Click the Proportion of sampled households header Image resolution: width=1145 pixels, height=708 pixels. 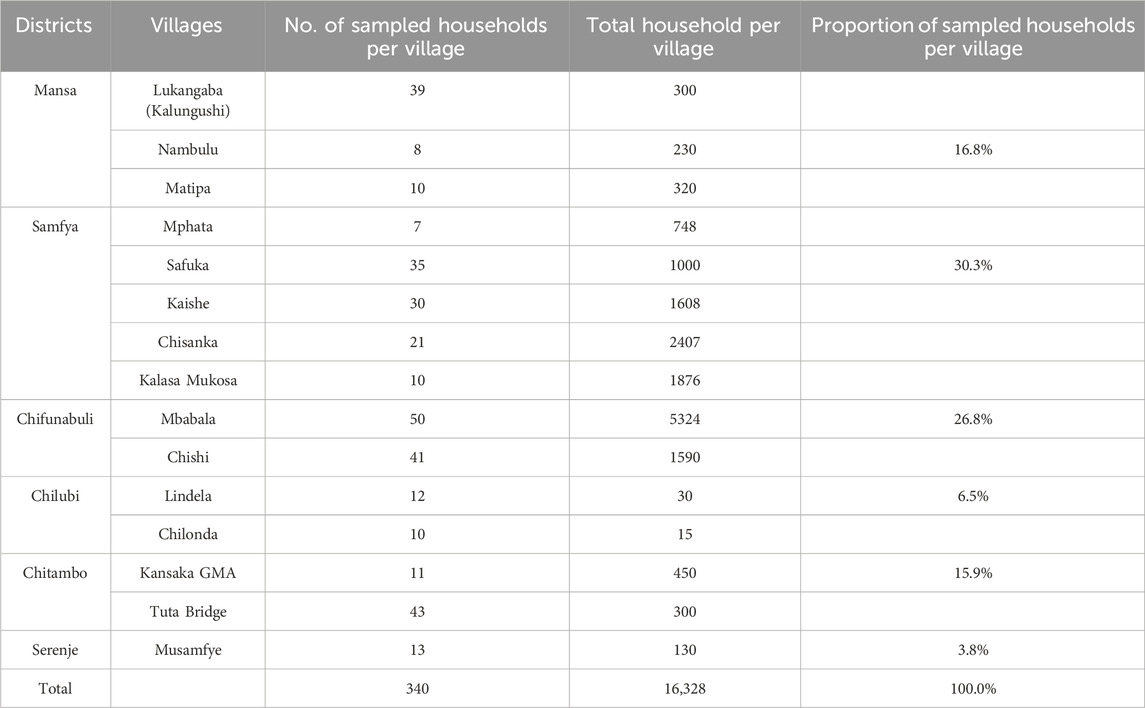[972, 36]
